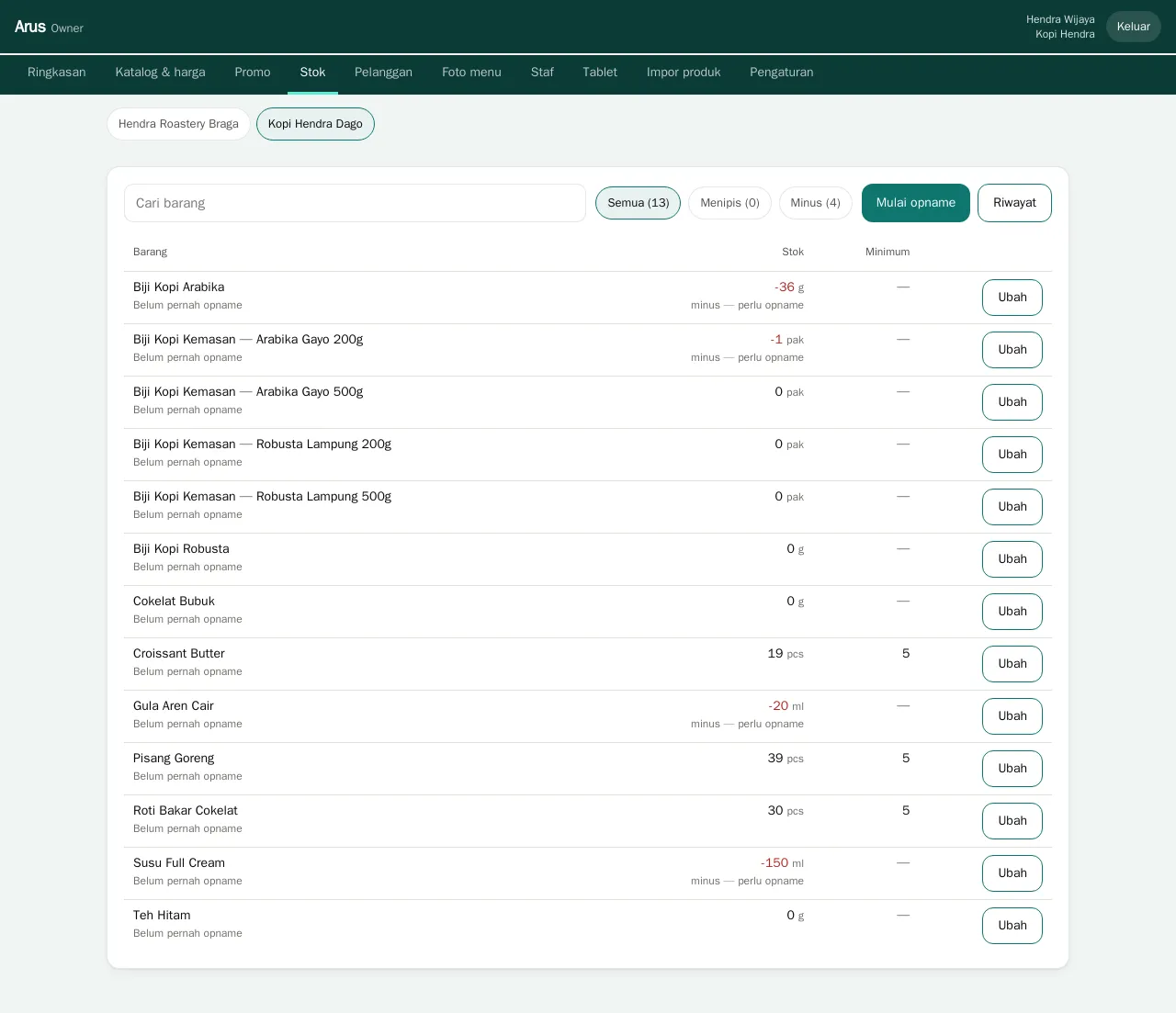Switch to Foto menu tab
This screenshot has width=1176, height=1013.
pos(471,73)
